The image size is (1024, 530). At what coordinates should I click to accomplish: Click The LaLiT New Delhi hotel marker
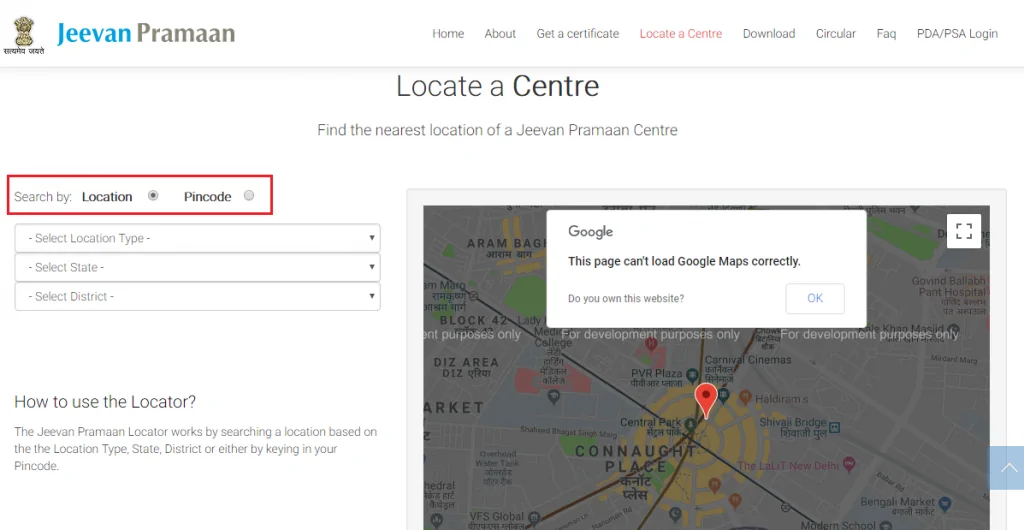(848, 465)
